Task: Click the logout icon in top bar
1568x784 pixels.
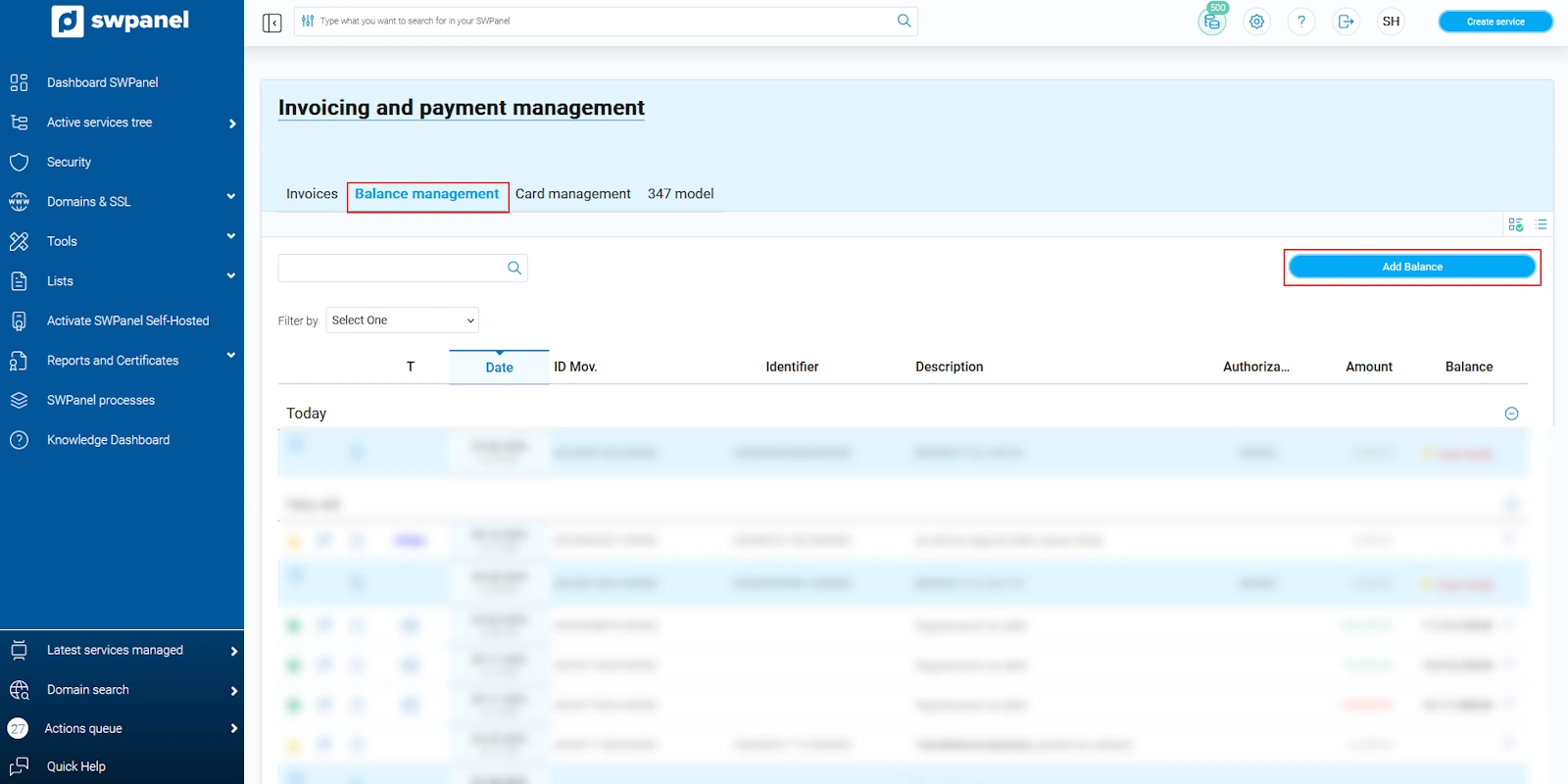Action: point(1347,22)
